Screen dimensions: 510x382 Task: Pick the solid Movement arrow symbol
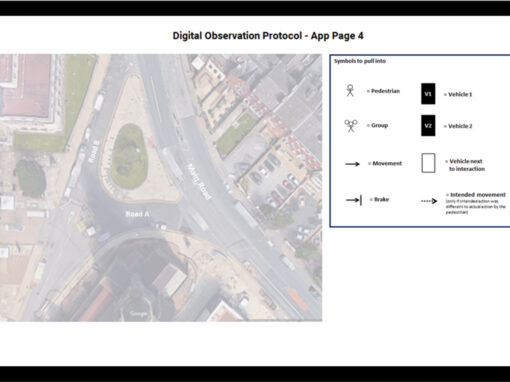click(x=352, y=164)
